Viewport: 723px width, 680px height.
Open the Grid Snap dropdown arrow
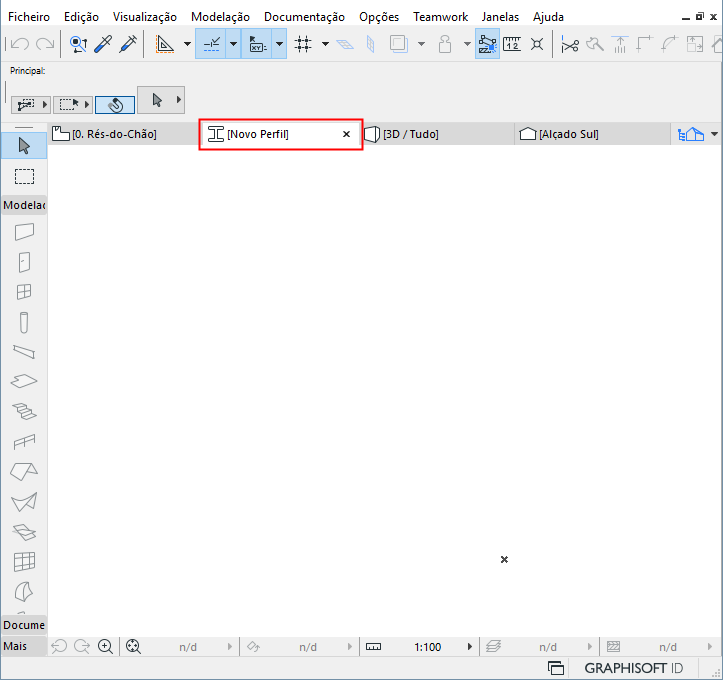(x=326, y=44)
